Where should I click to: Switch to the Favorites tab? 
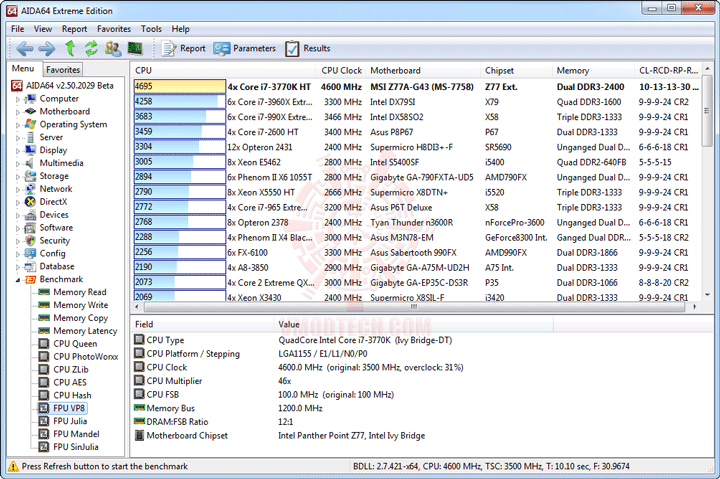(x=63, y=70)
